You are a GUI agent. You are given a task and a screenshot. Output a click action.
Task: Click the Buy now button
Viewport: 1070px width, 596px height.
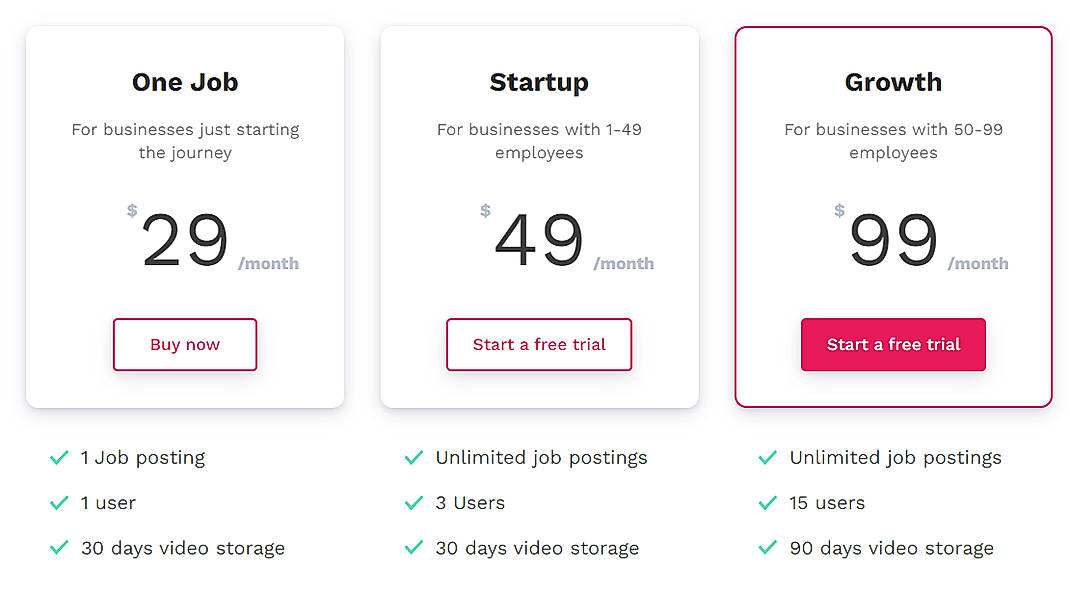pyautogui.click(x=184, y=344)
